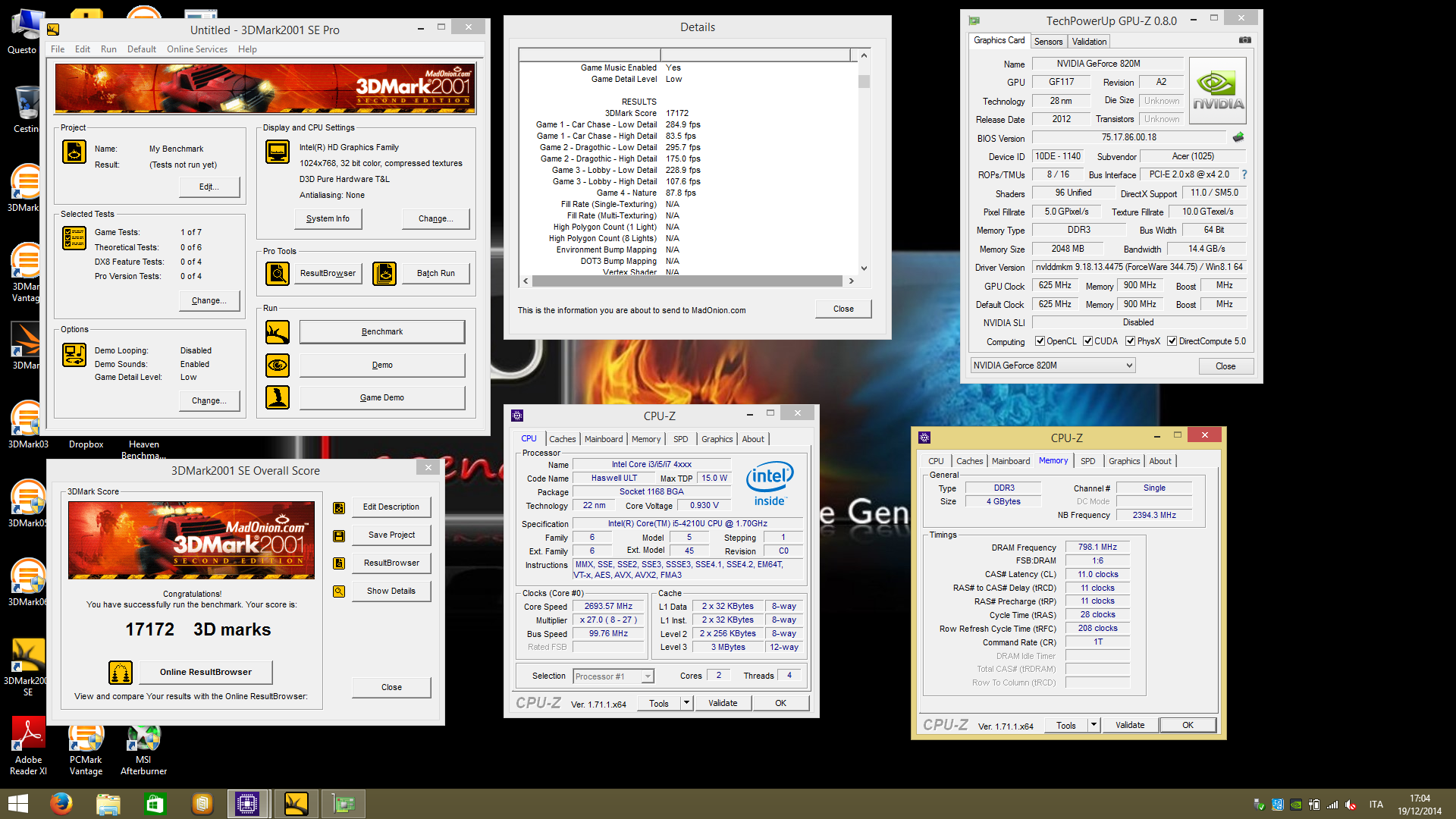Click Show Details button in Overall Score
Image resolution: width=1456 pixels, height=819 pixels.
click(391, 591)
